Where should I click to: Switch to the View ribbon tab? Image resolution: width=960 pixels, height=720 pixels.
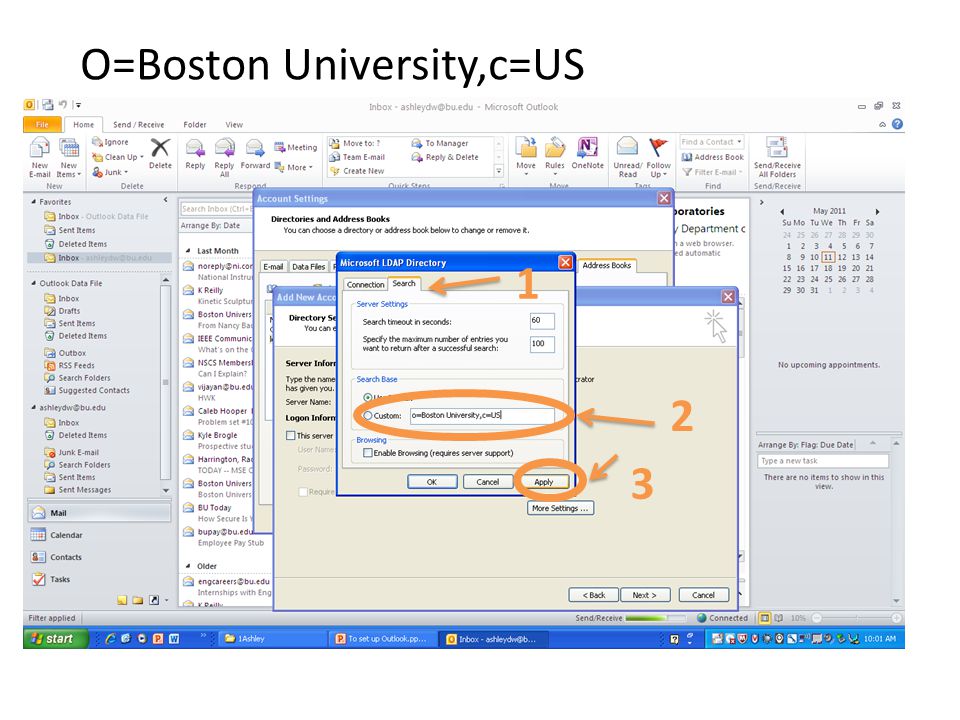pos(234,124)
